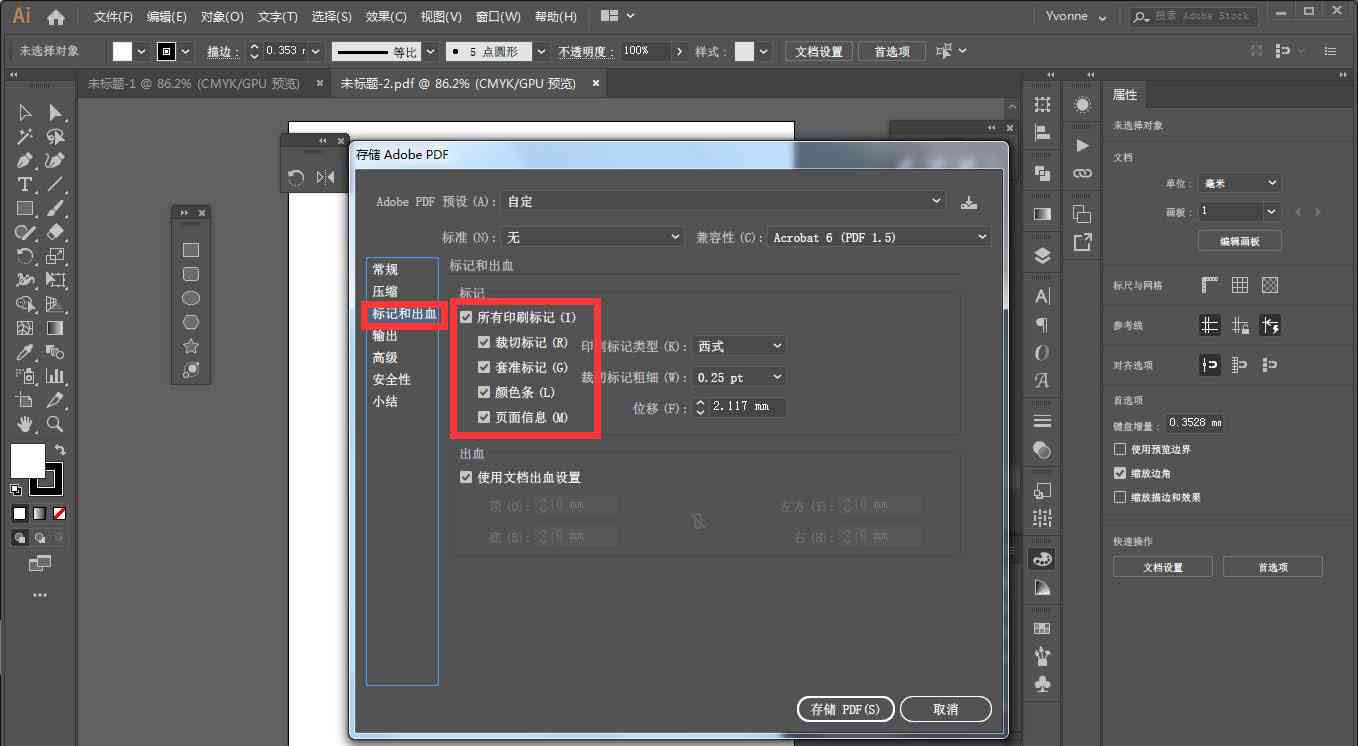Pick the Lasso tool
1358x746 pixels.
click(x=56, y=136)
